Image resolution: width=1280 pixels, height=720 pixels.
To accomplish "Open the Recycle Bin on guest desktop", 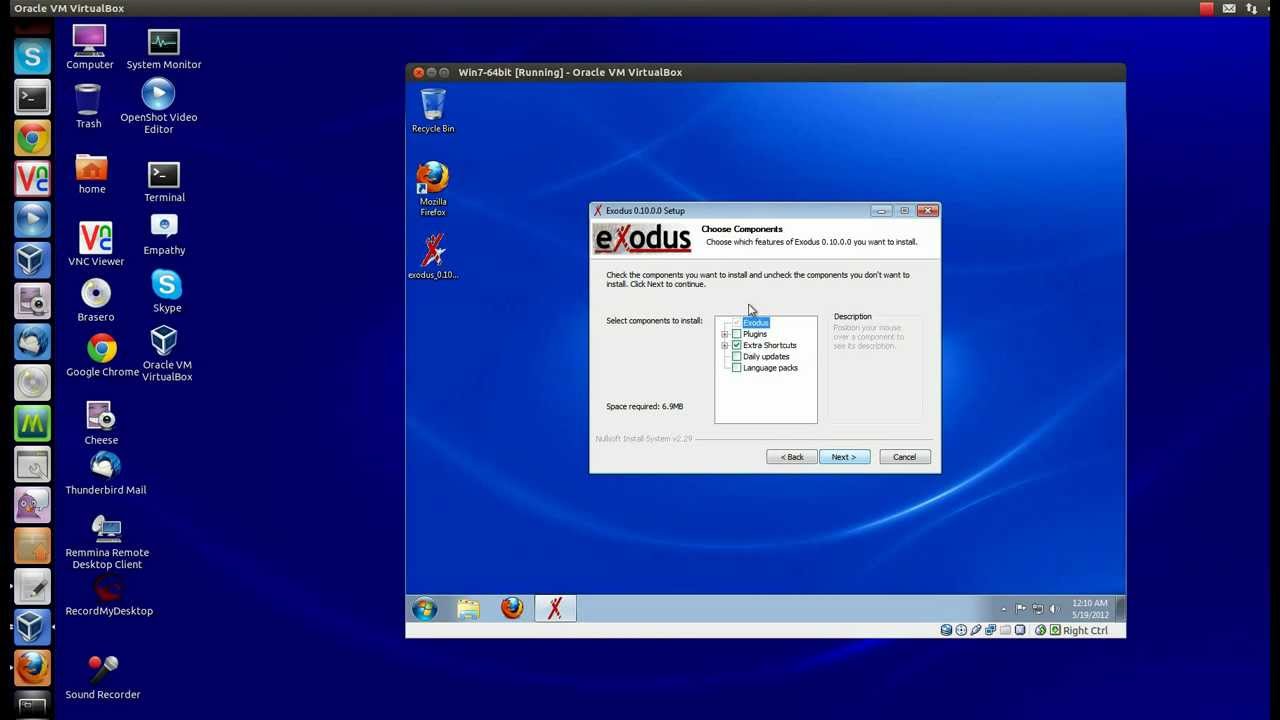I will click(x=433, y=111).
